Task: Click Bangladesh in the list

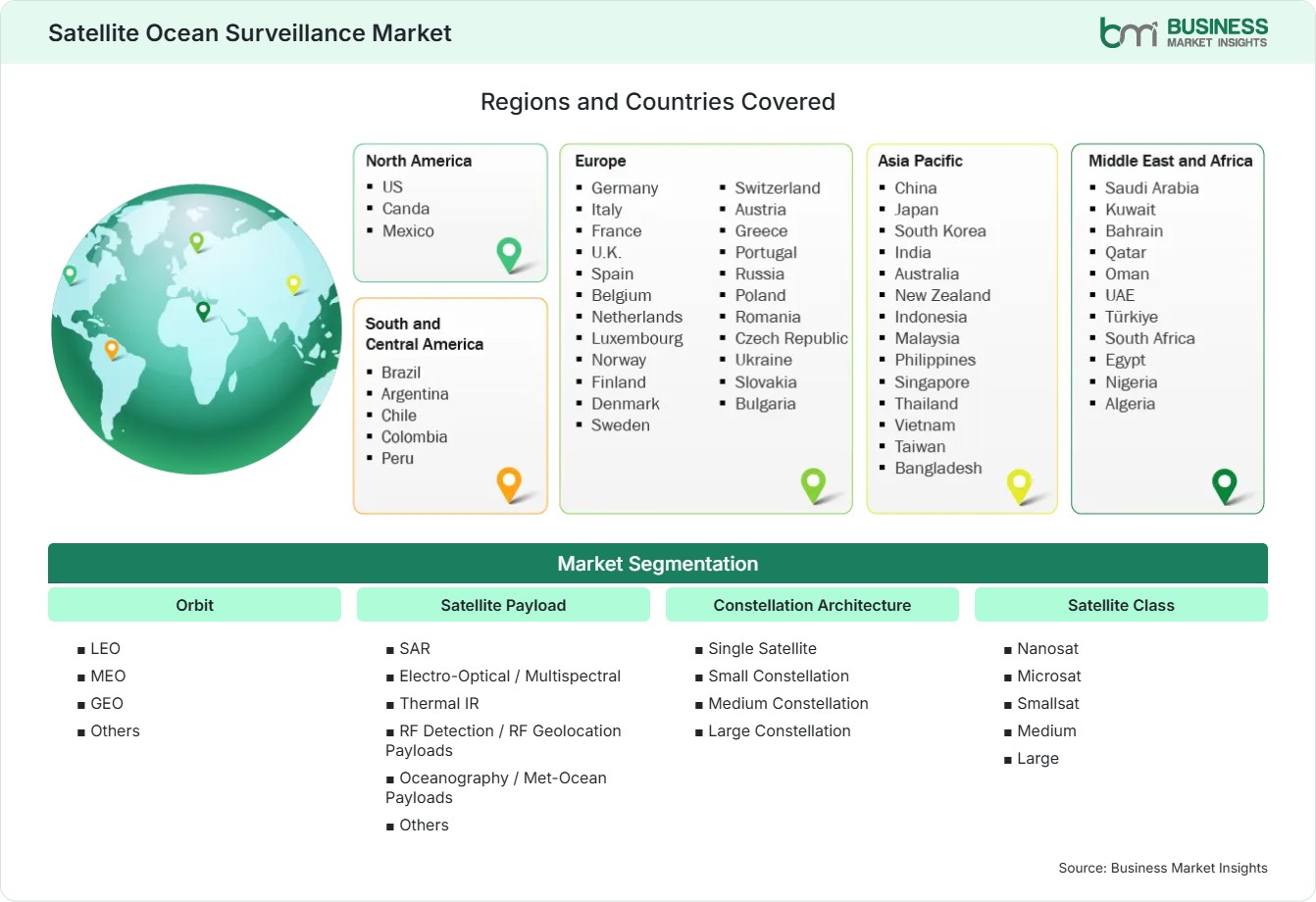Action: click(937, 469)
